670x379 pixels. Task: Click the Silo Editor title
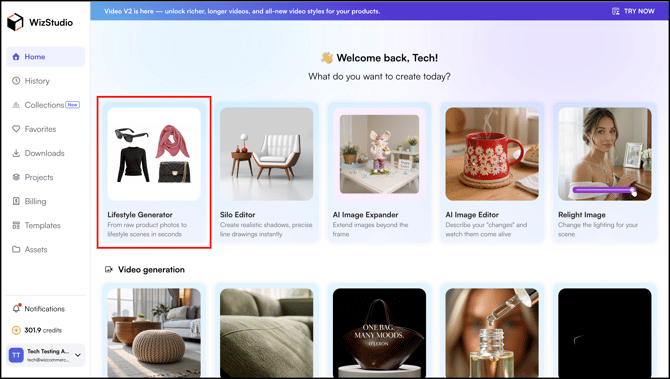tap(238, 214)
